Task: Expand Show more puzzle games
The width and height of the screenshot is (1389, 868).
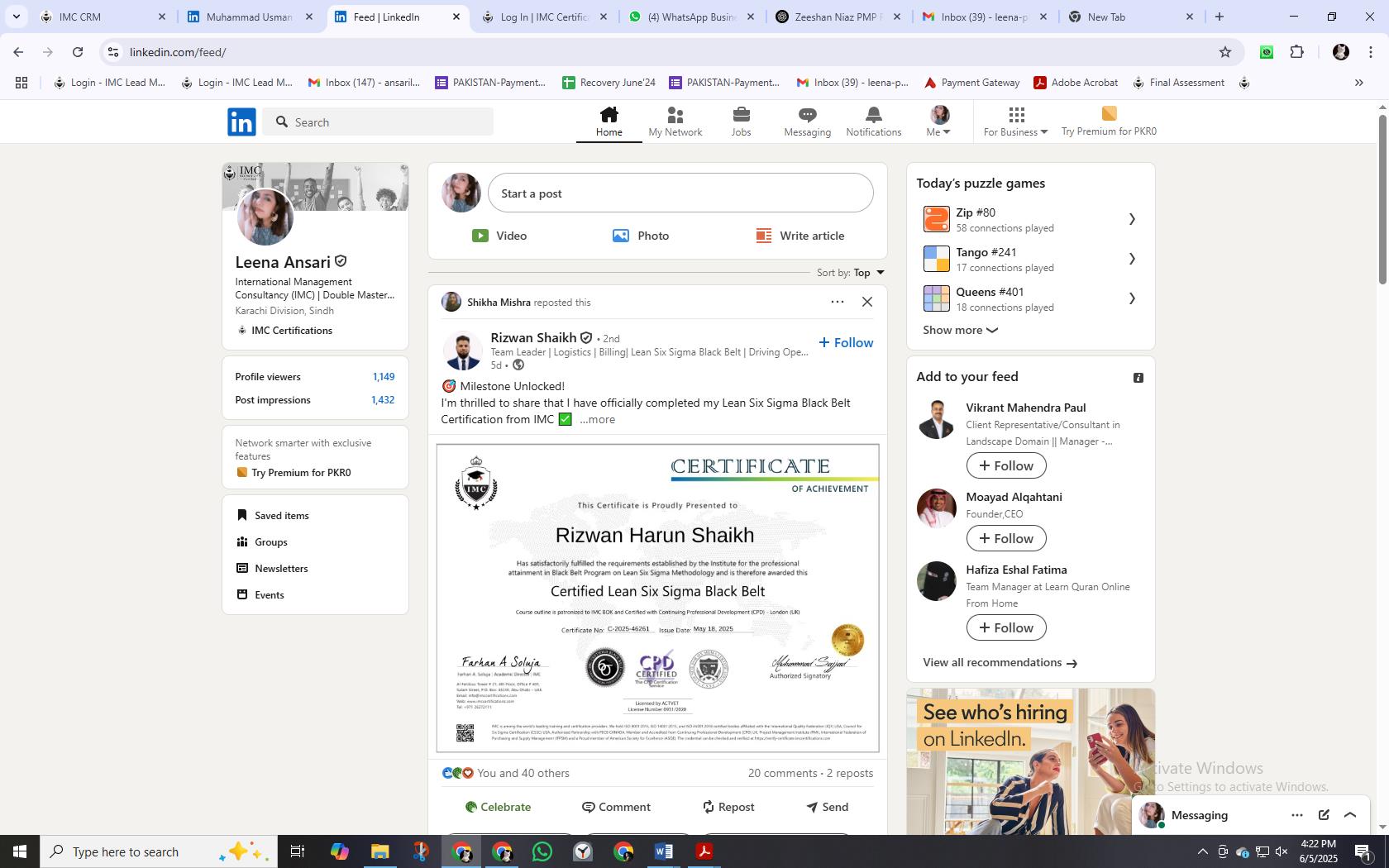Action: (x=961, y=330)
